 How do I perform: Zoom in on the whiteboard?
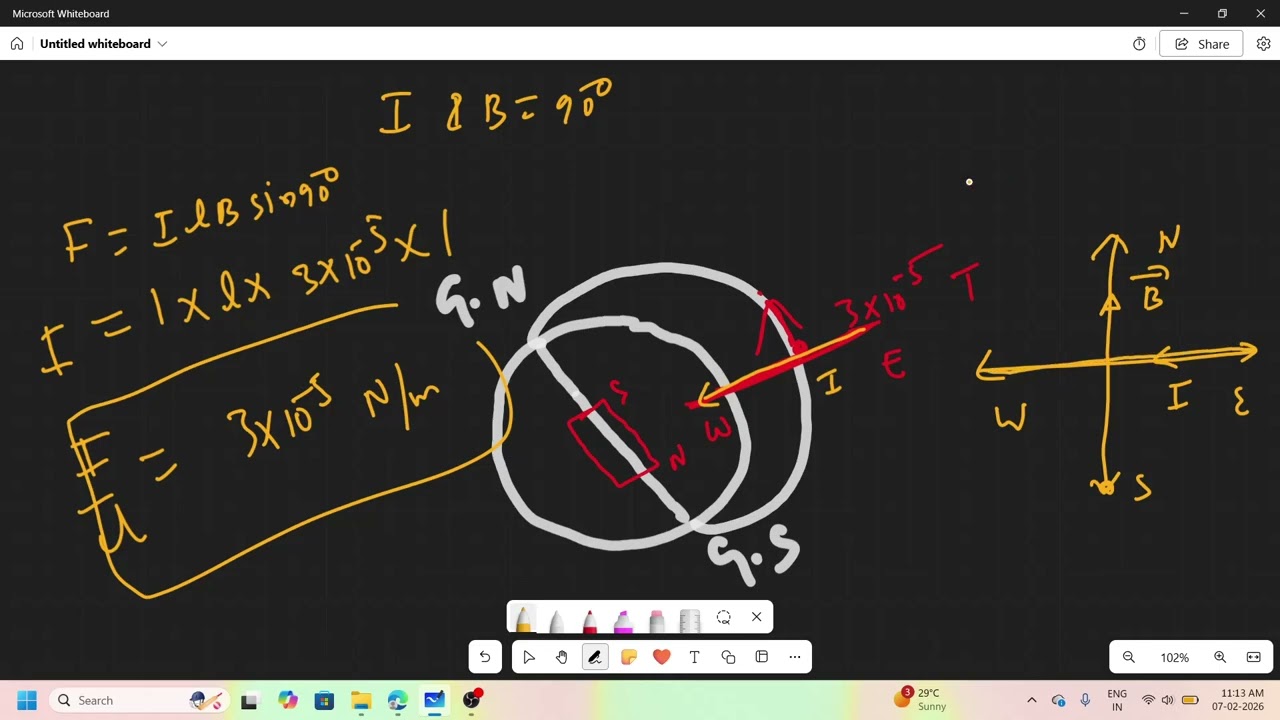1220,657
